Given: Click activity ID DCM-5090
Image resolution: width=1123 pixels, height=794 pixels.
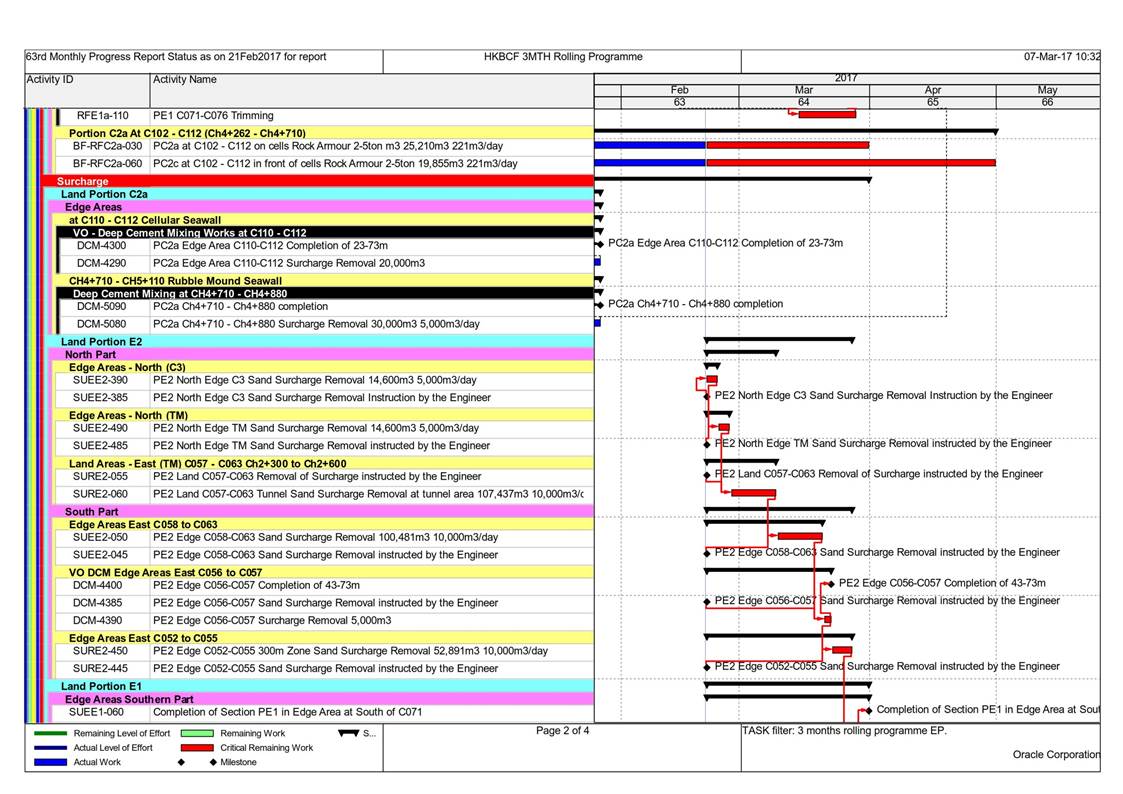Looking at the screenshot, I should point(101,306).
